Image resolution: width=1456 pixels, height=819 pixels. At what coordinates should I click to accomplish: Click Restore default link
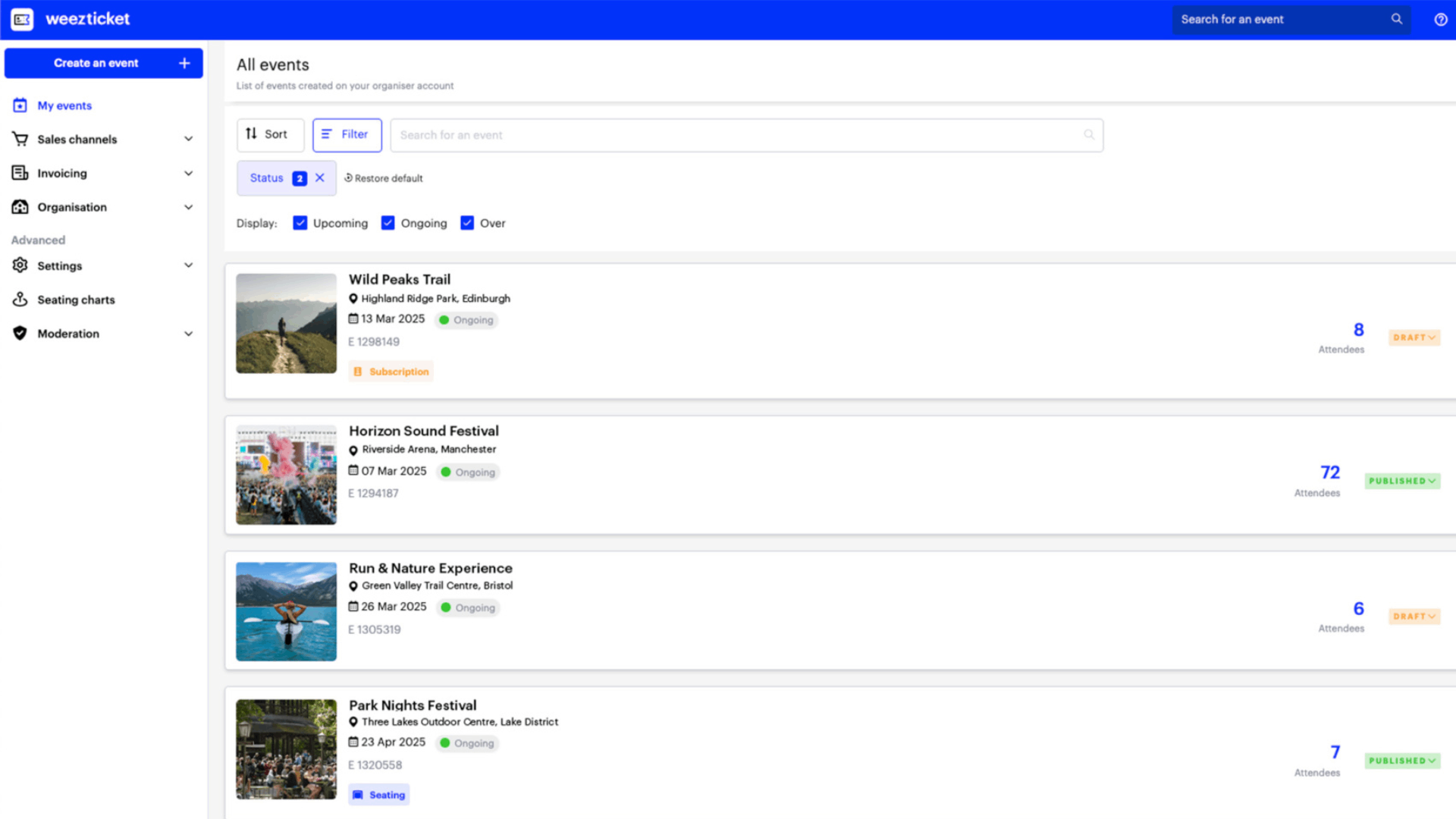pyautogui.click(x=384, y=178)
